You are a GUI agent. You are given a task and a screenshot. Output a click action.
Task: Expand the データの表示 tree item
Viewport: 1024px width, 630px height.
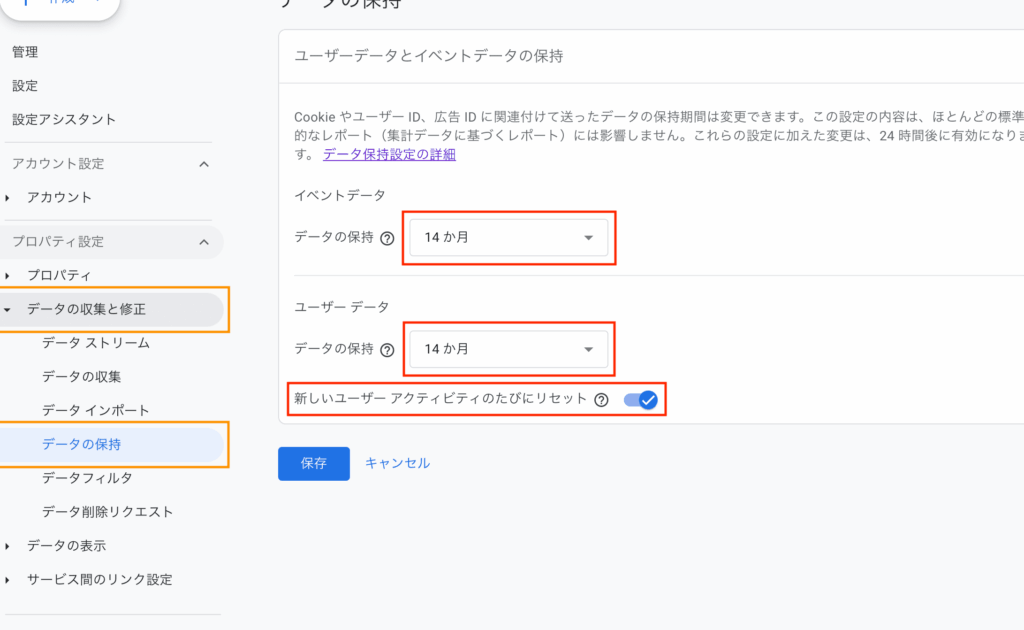[8, 546]
